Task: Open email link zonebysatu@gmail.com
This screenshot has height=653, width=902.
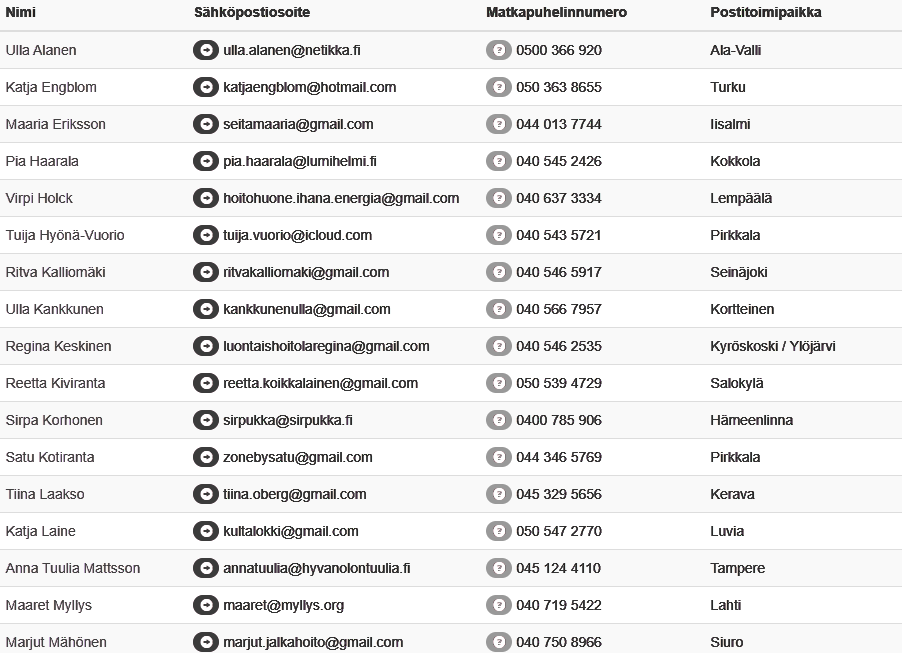Action: (x=297, y=457)
